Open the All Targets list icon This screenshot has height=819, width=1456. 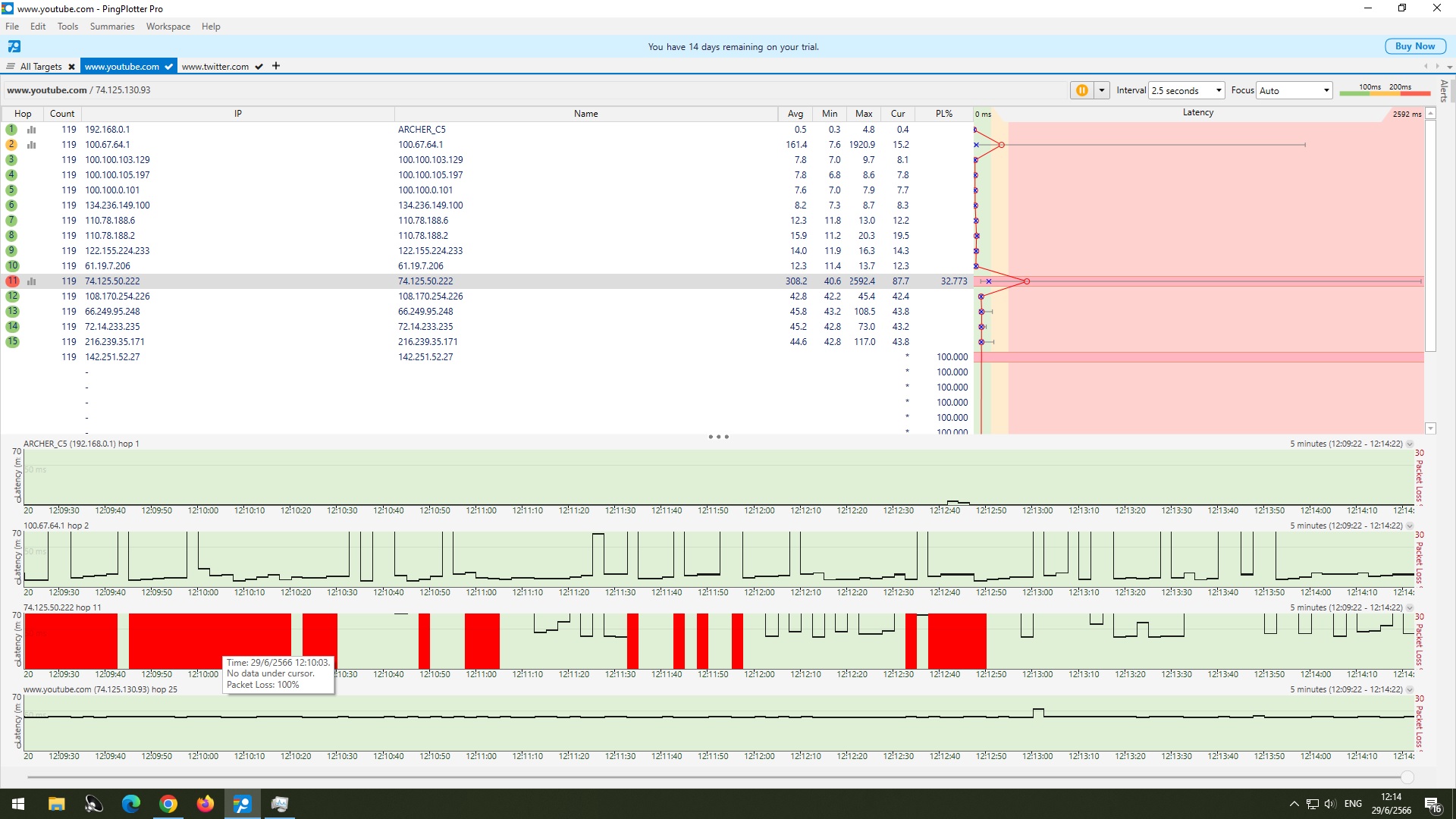coord(11,67)
